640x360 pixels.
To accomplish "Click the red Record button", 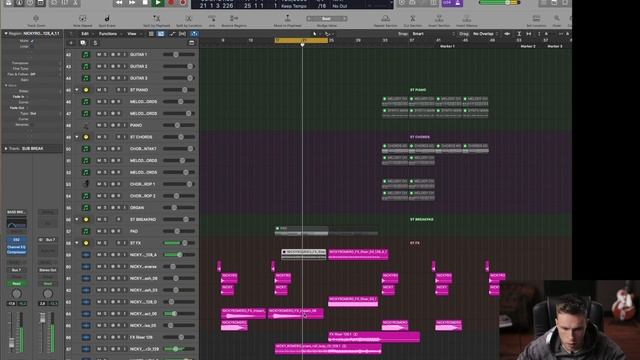I will (x=171, y=3).
